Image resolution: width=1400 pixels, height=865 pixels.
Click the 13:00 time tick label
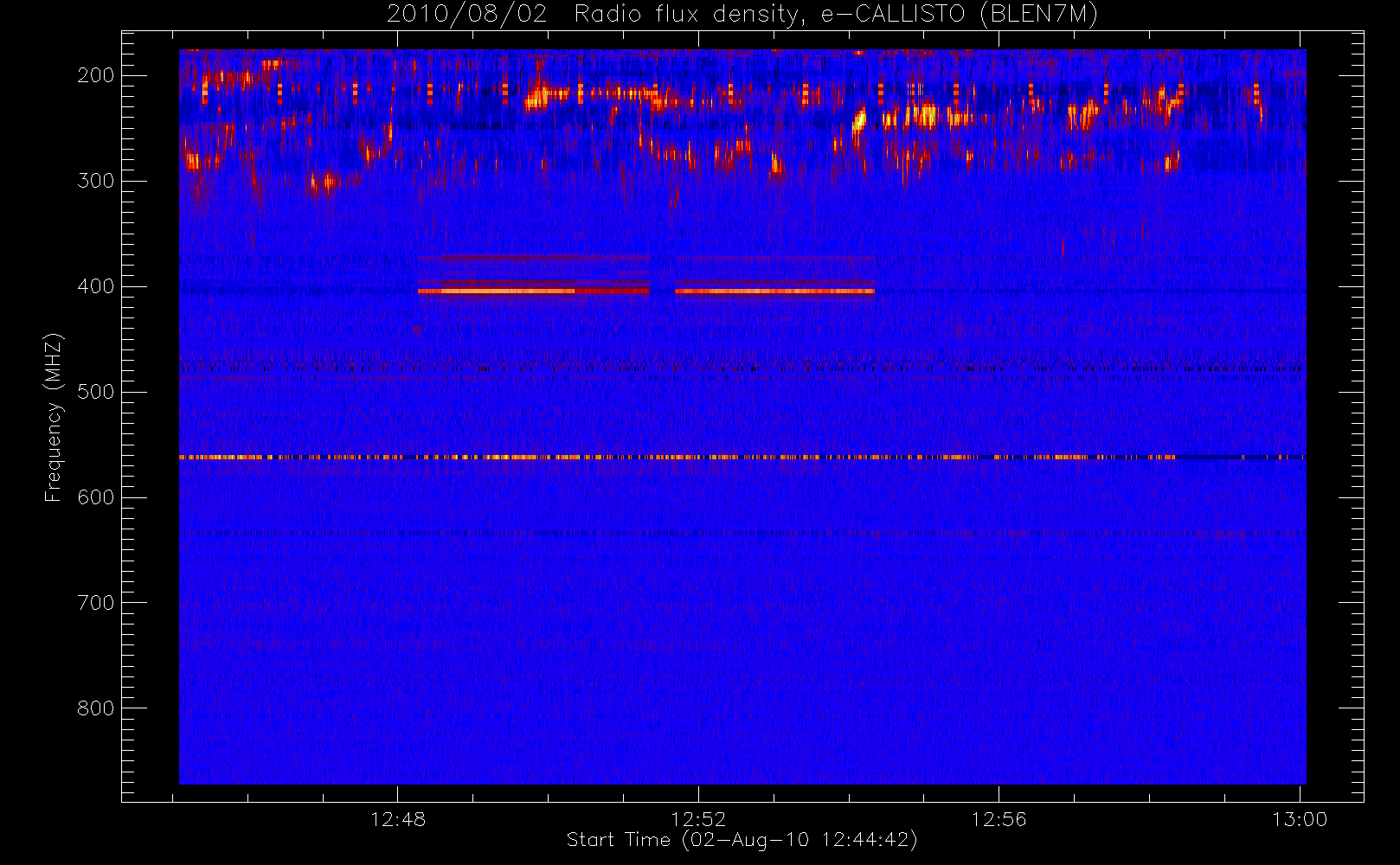[1299, 819]
